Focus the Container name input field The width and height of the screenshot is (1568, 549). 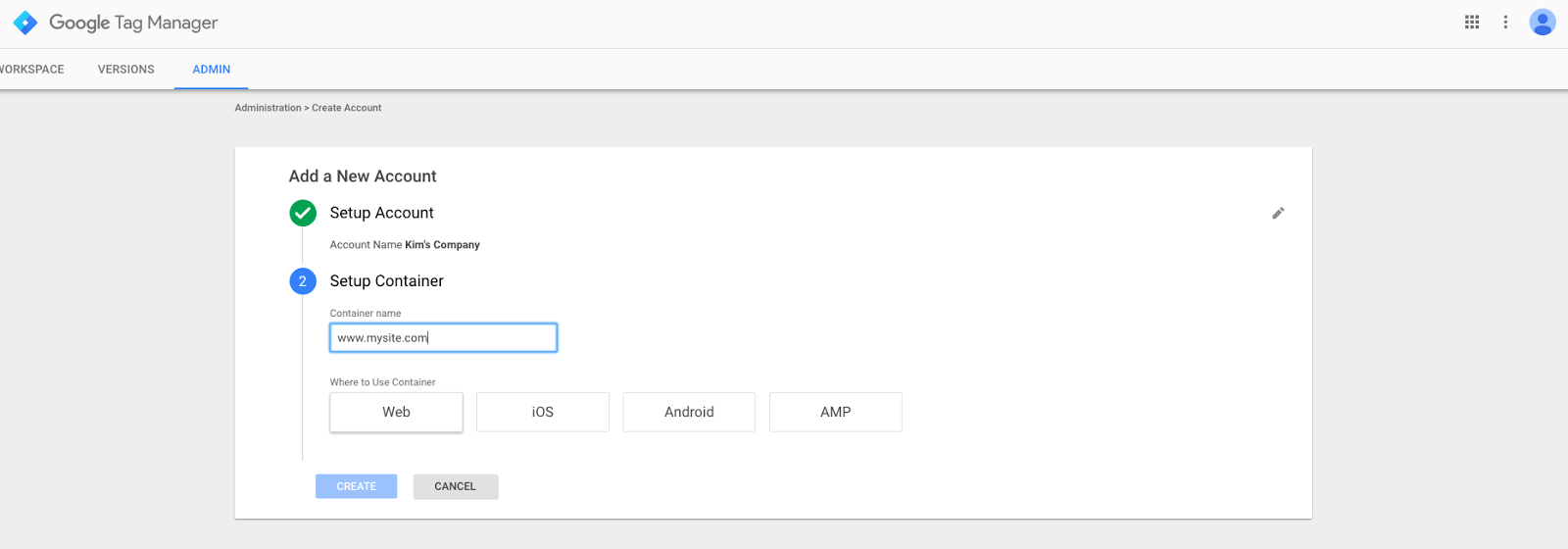[444, 337]
